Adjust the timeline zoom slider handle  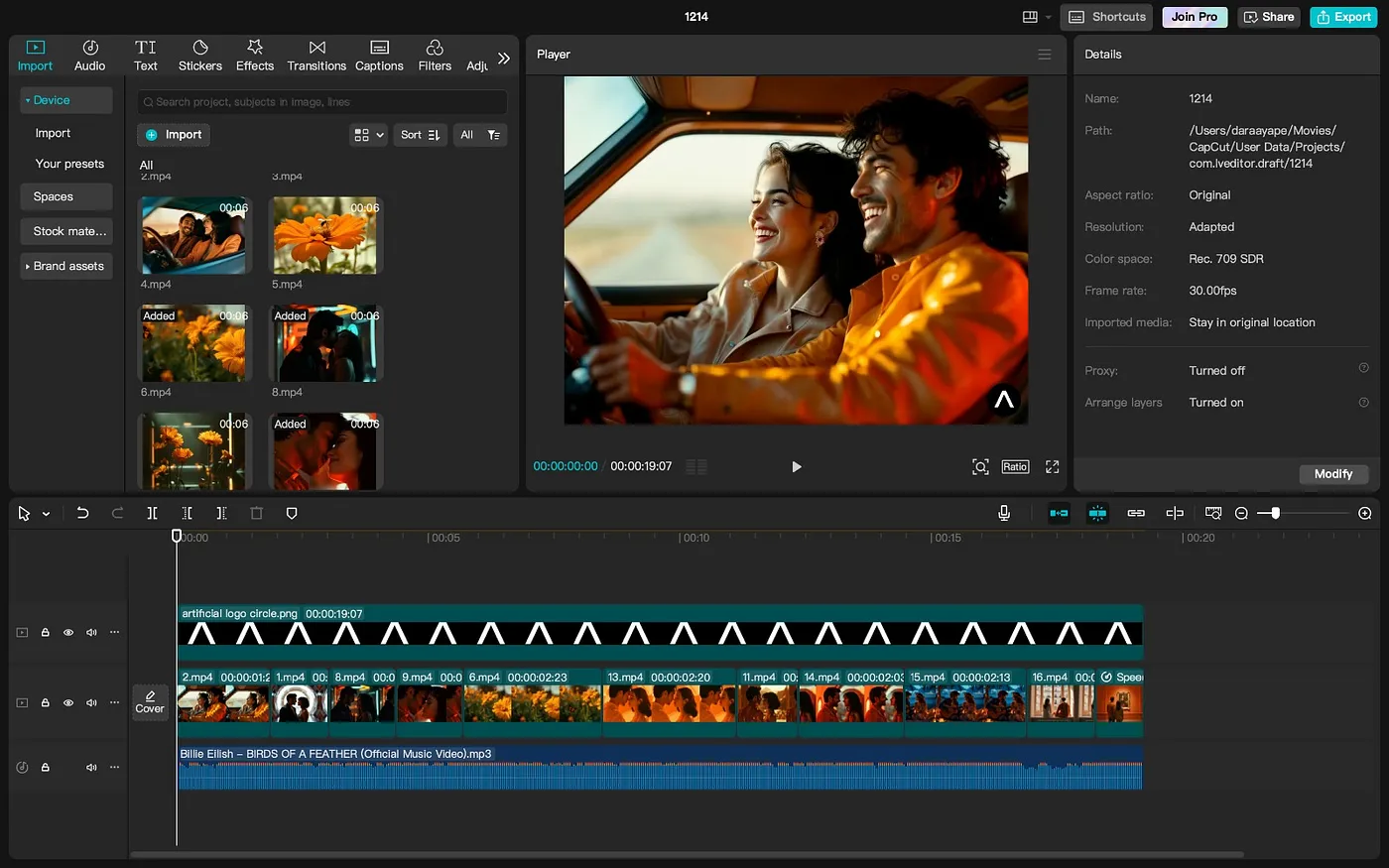click(1275, 513)
